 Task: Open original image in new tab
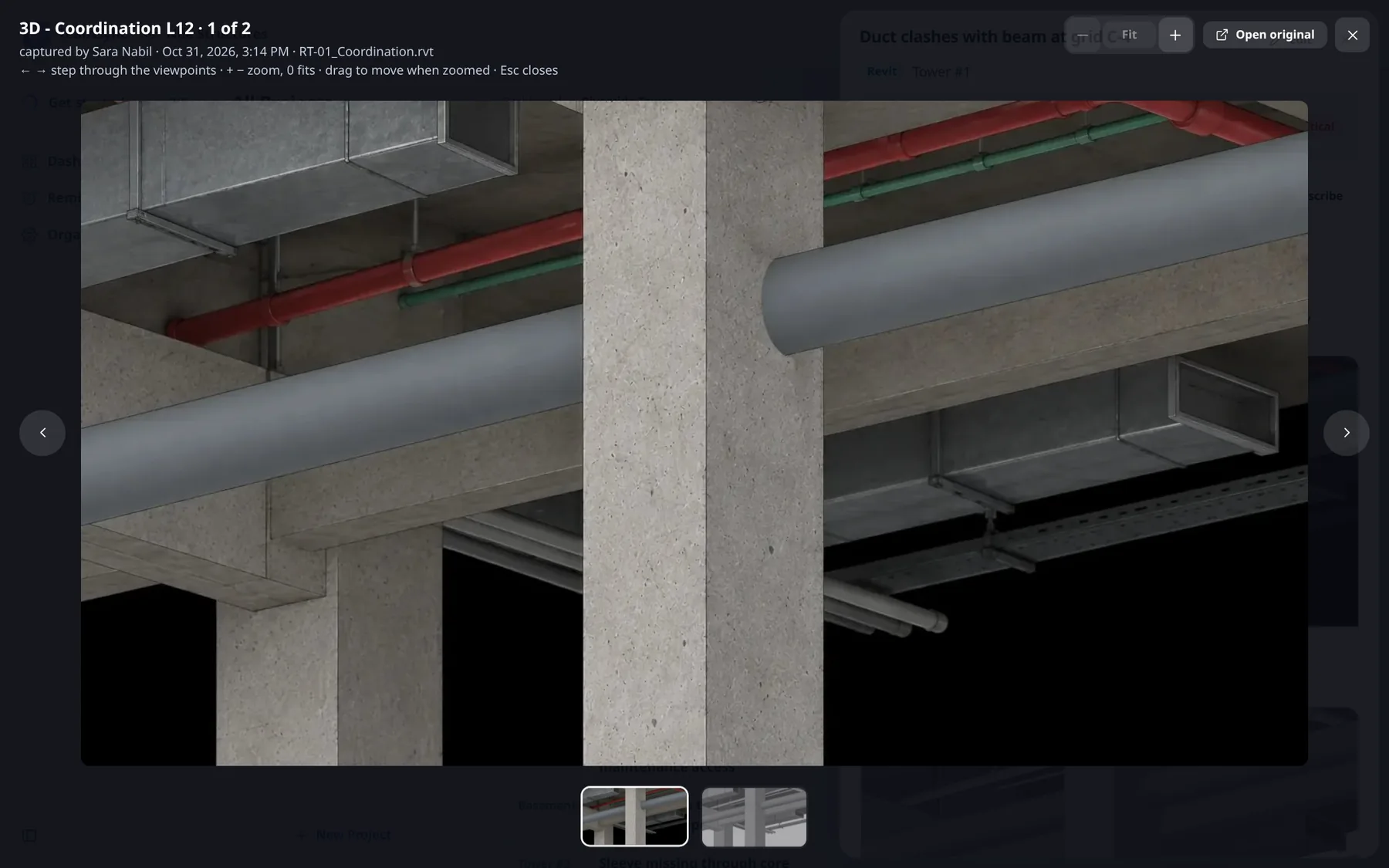click(1265, 35)
